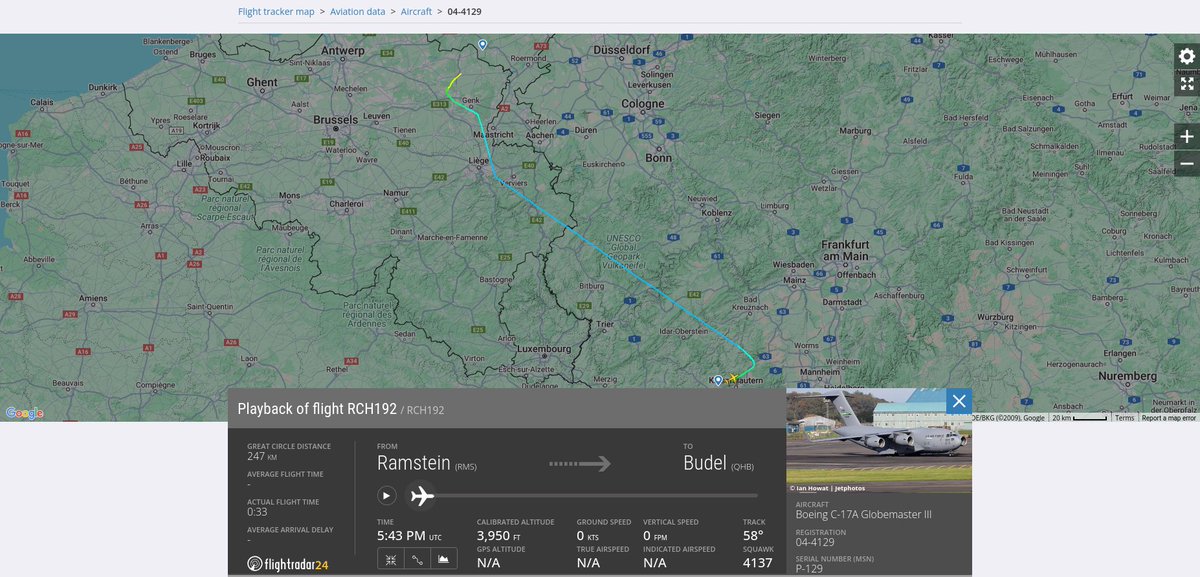Click the 5:43 PM time value
The image size is (1200, 577).
pyautogui.click(x=400, y=537)
